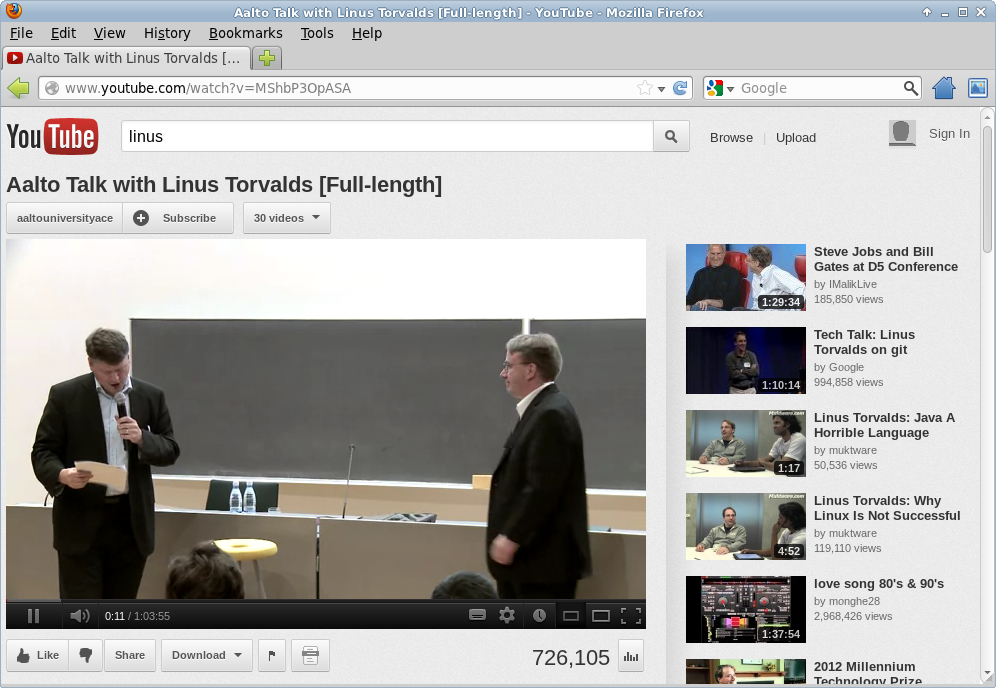This screenshot has width=996, height=688.
Task: Click the title Tech Talk: Linus Torvalds on git
Action: click(865, 342)
